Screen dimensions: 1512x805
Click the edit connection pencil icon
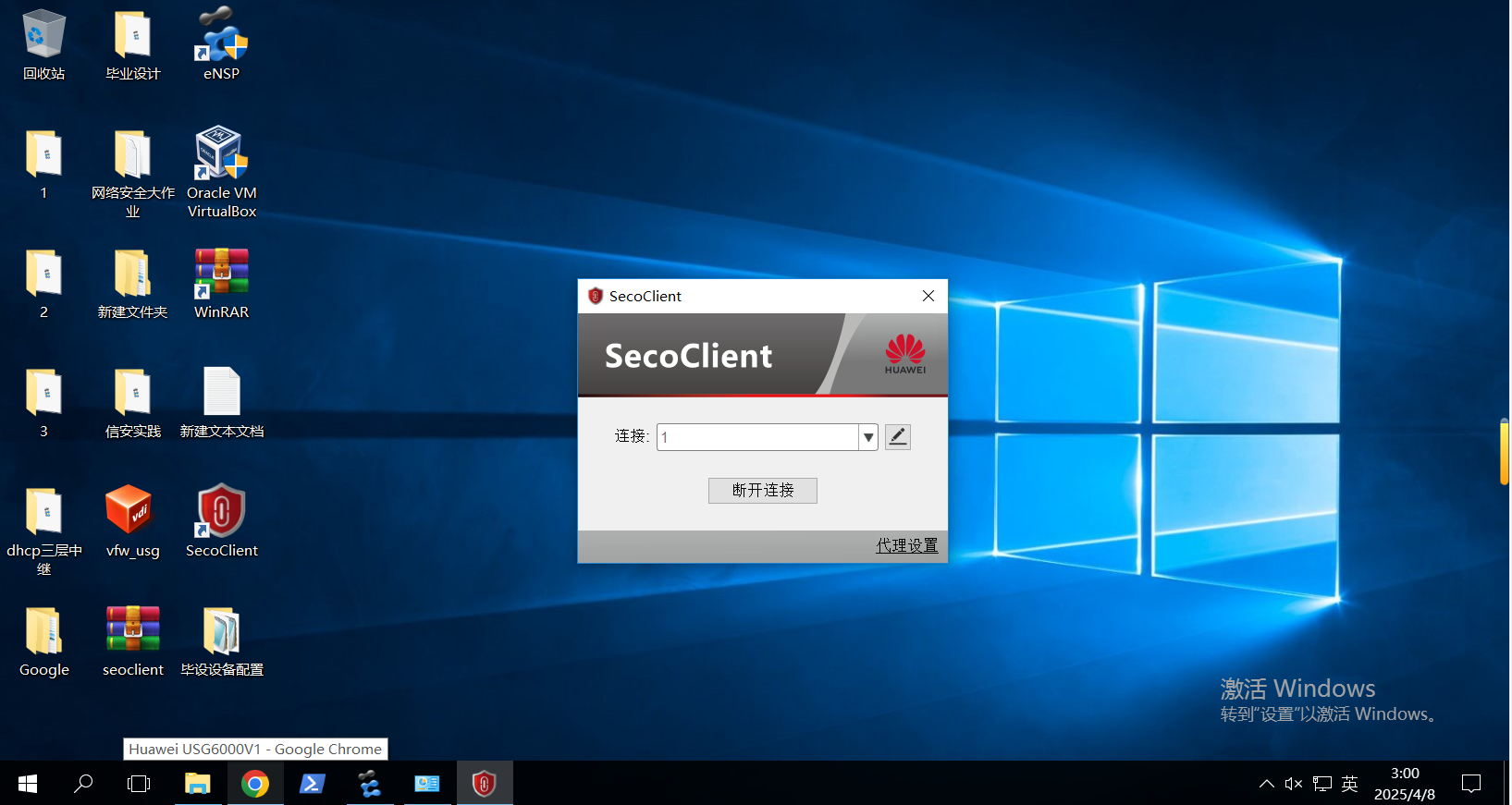tap(898, 437)
